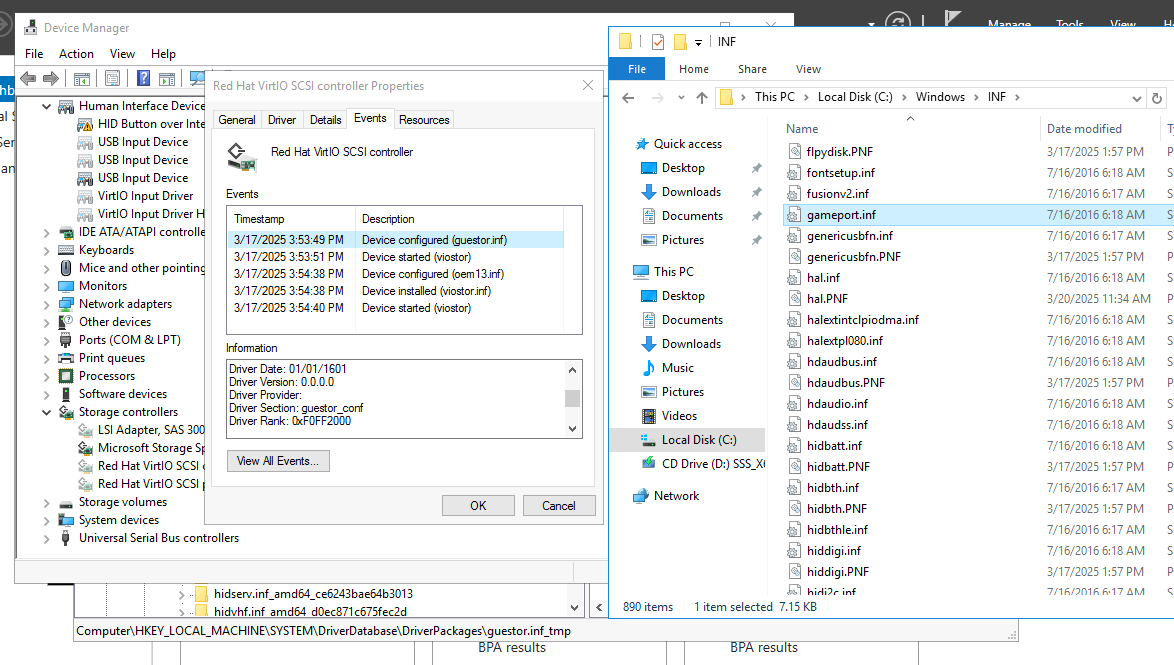Click Show/Hide console tree toolbar icon
The image size is (1174, 665).
pos(82,78)
